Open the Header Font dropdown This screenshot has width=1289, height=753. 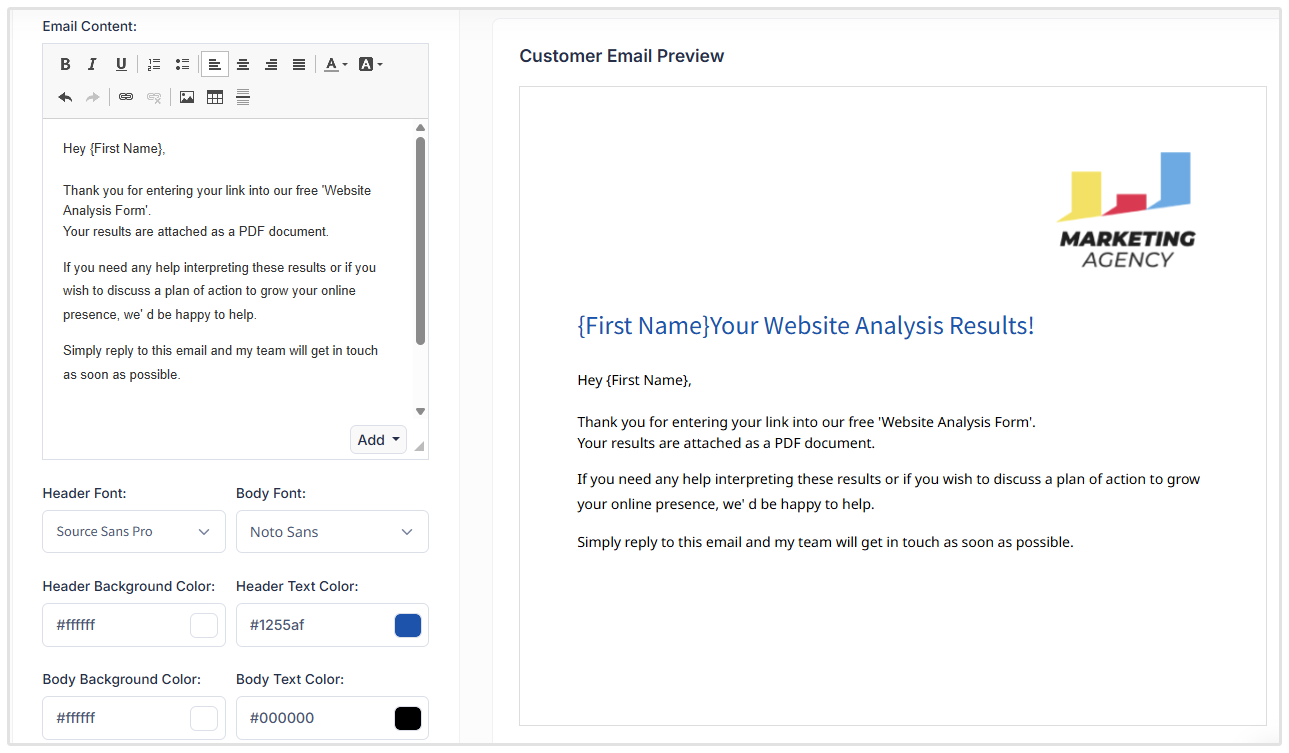tap(134, 532)
